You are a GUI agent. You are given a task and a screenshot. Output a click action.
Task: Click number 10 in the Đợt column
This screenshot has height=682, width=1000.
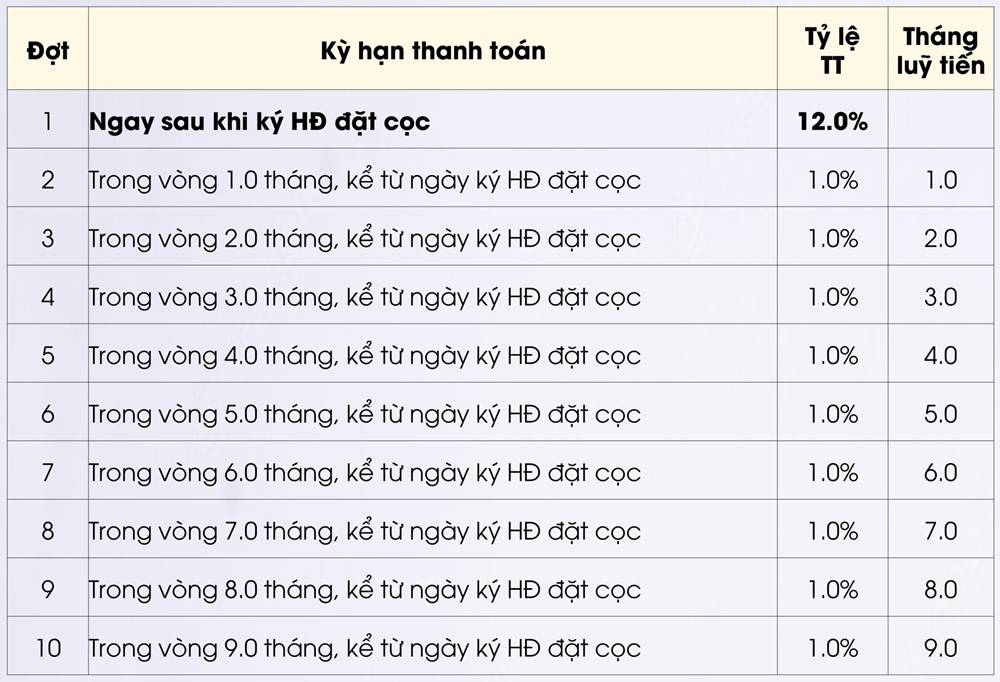48,648
